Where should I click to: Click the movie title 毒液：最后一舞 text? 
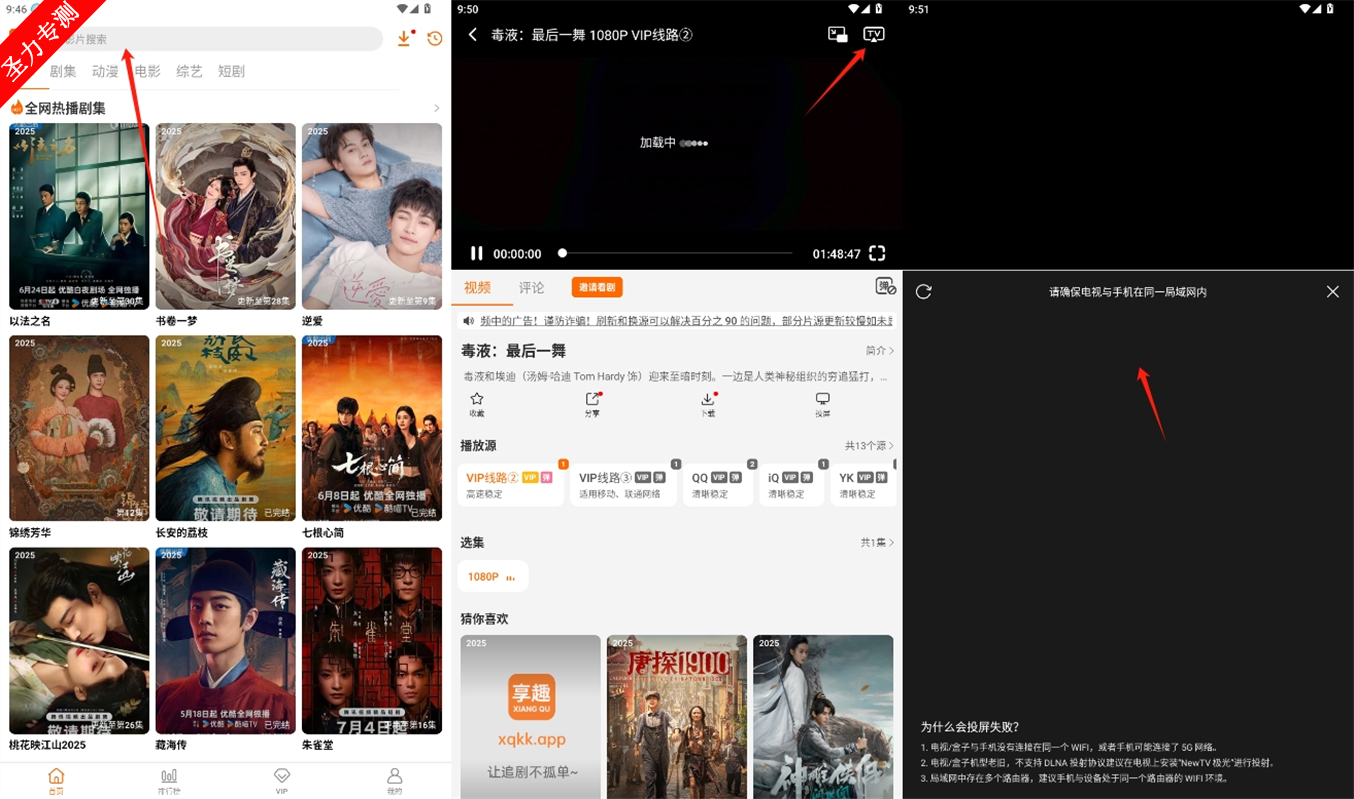(x=513, y=351)
